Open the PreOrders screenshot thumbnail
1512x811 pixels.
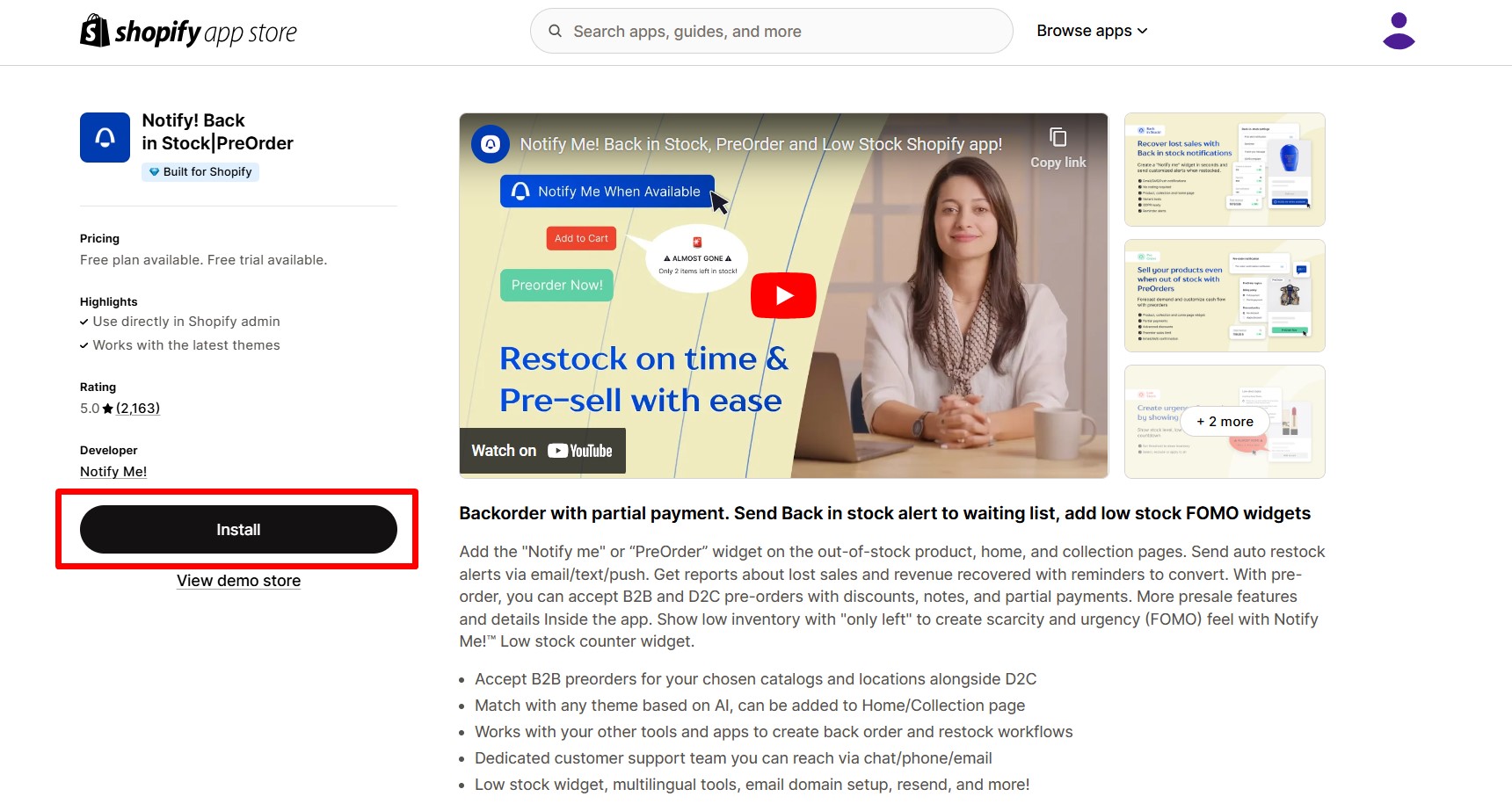point(1225,295)
